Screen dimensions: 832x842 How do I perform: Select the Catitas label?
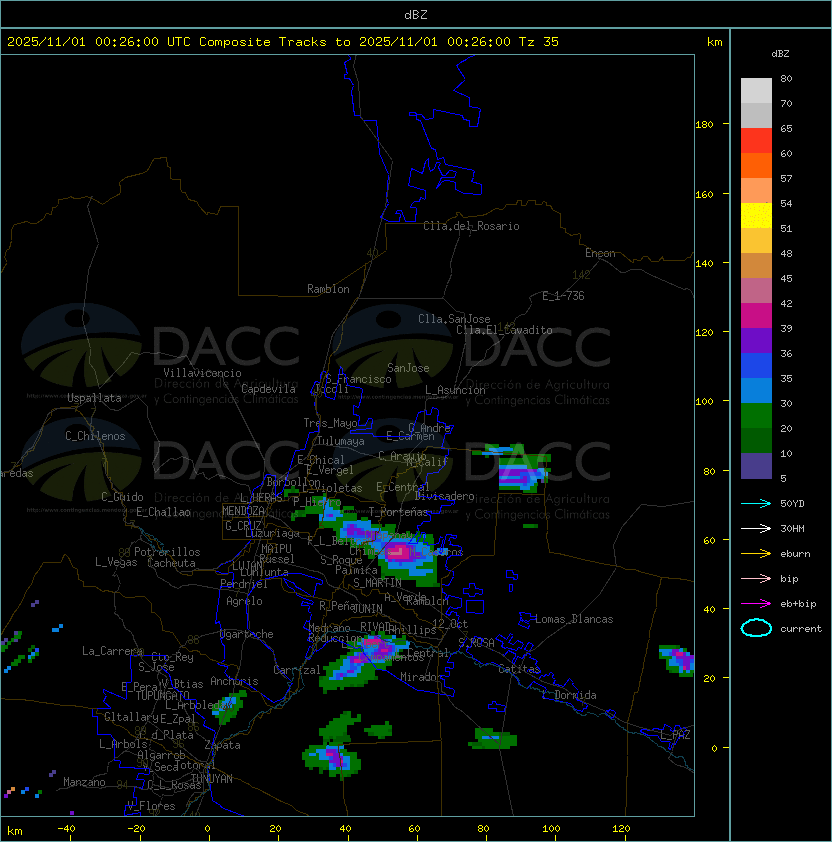(x=519, y=669)
